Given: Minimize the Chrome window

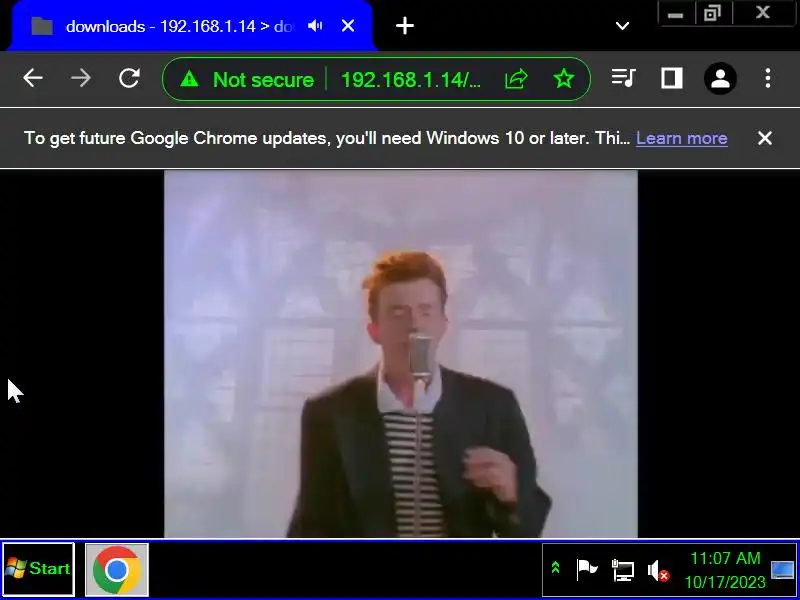Looking at the screenshot, I should tap(675, 13).
